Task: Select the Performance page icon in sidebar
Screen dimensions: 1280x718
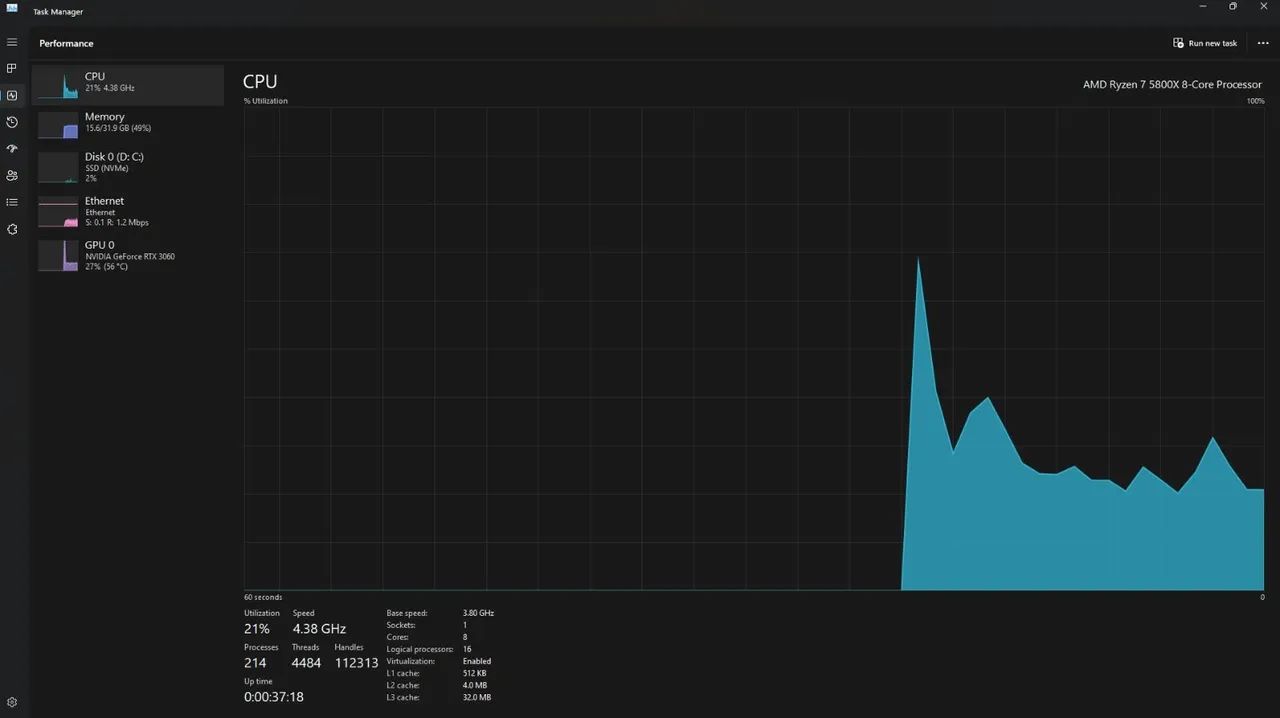Action: pyautogui.click(x=12, y=96)
